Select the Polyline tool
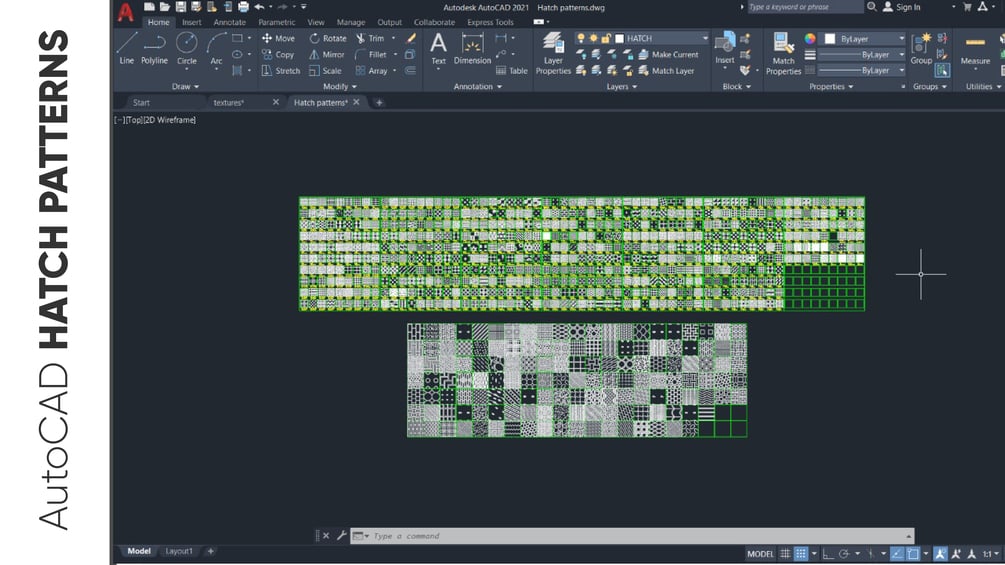This screenshot has width=1005, height=565. (x=154, y=48)
